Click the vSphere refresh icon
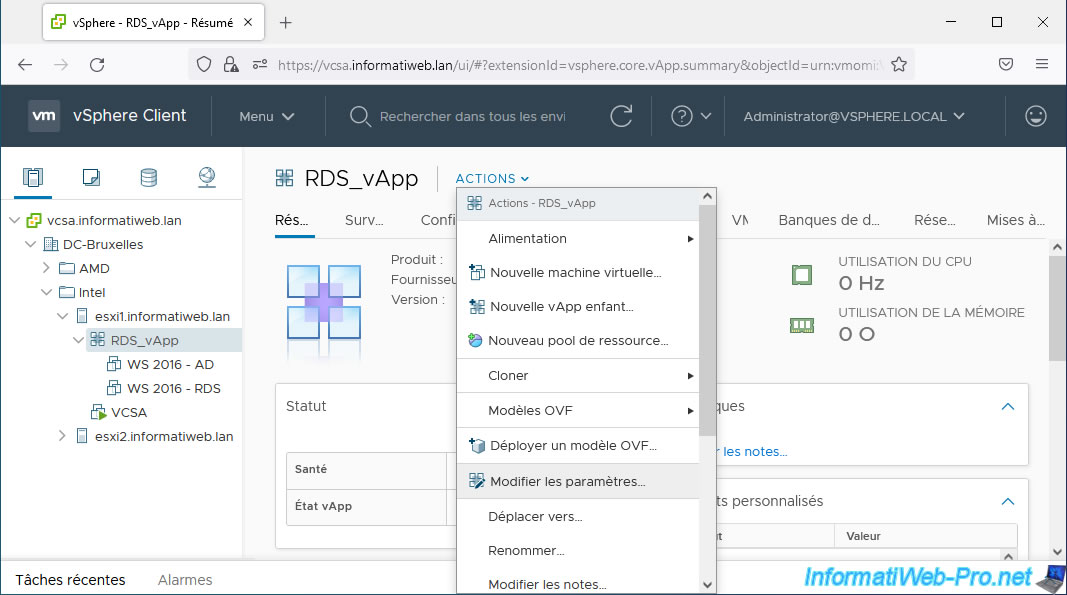Viewport: 1067px width, 595px height. [621, 116]
